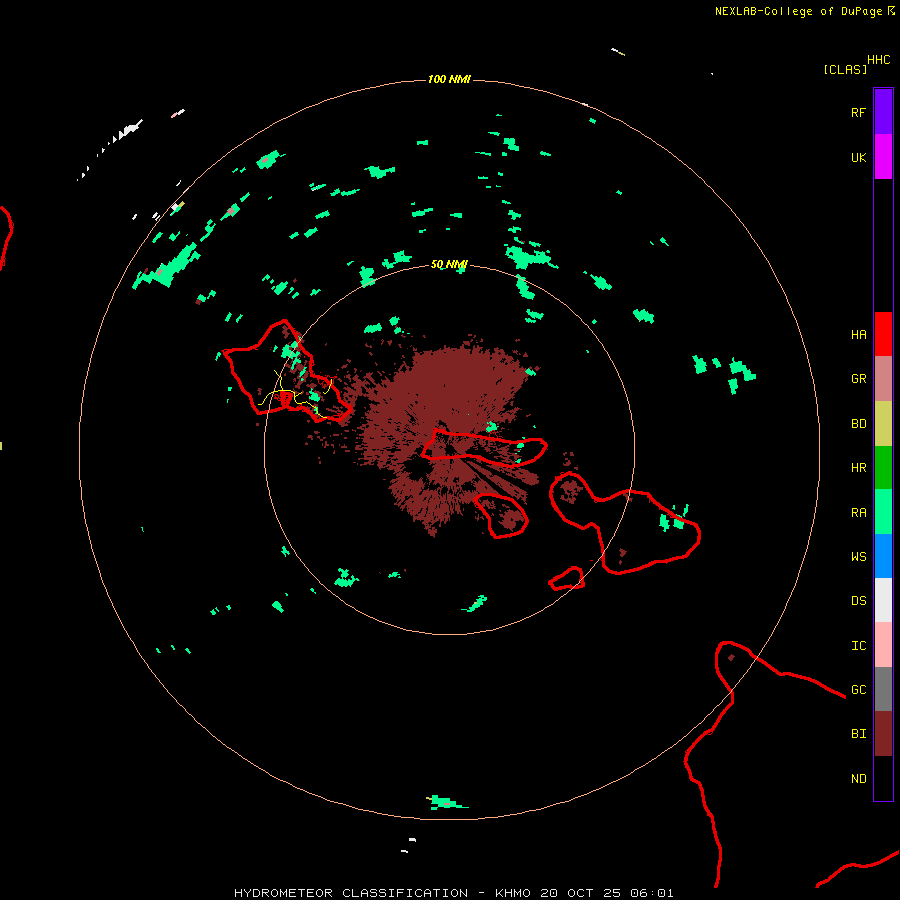Viewport: 900px width, 900px height.
Task: Click the IC pink legend swatch
Action: click(883, 645)
